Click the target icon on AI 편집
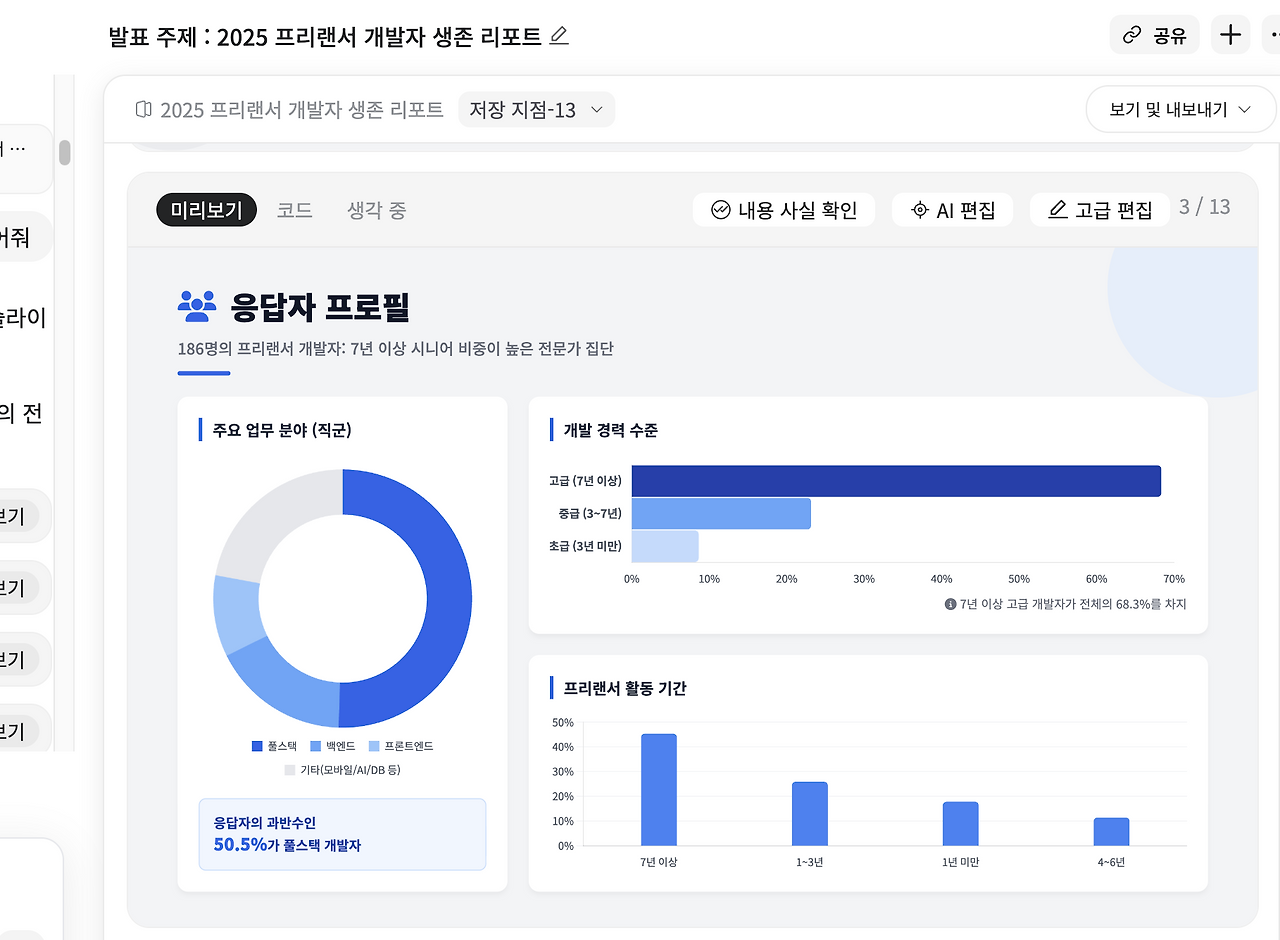The height and width of the screenshot is (940, 1280). pos(918,209)
